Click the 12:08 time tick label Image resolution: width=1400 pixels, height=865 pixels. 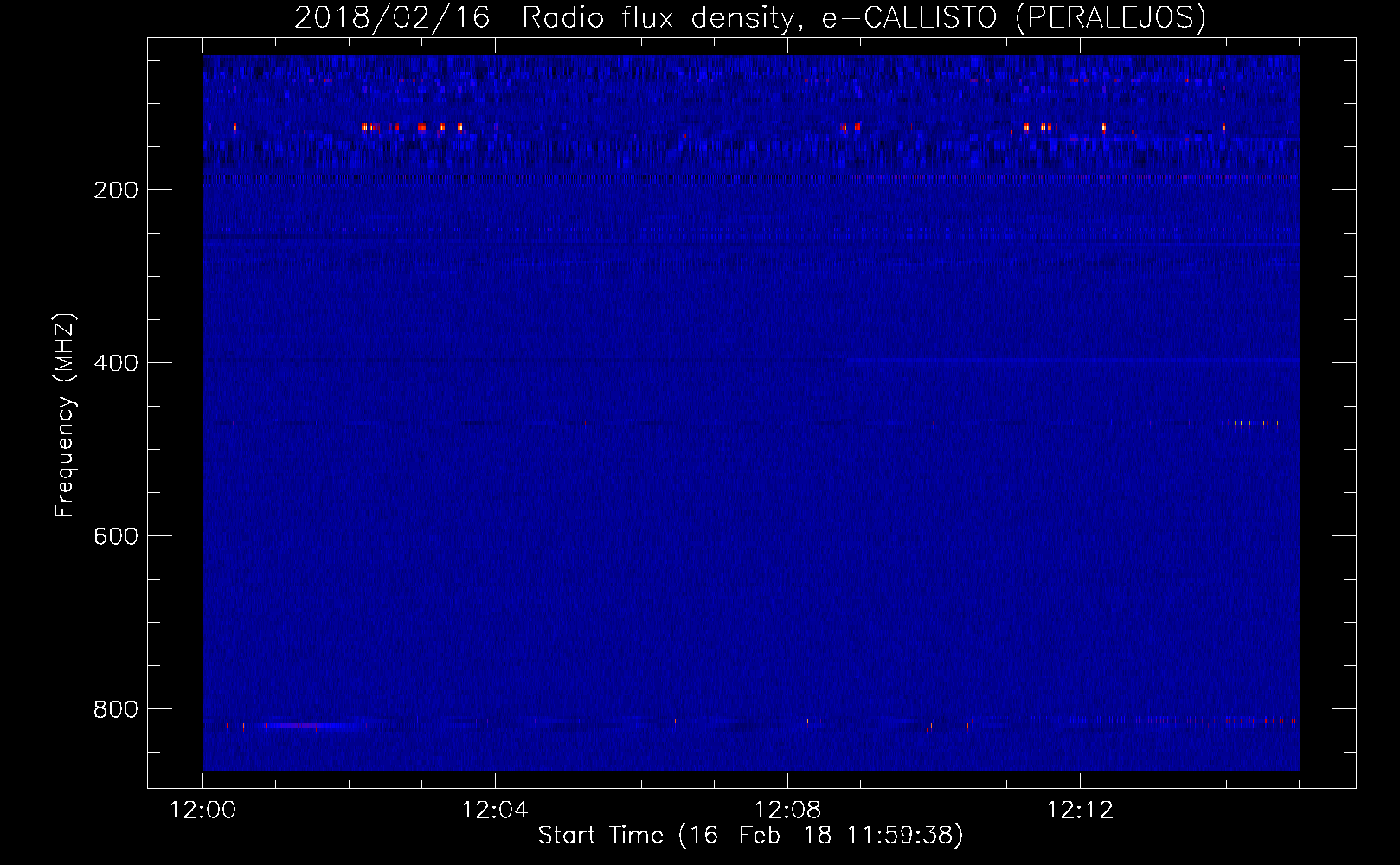tap(787, 811)
